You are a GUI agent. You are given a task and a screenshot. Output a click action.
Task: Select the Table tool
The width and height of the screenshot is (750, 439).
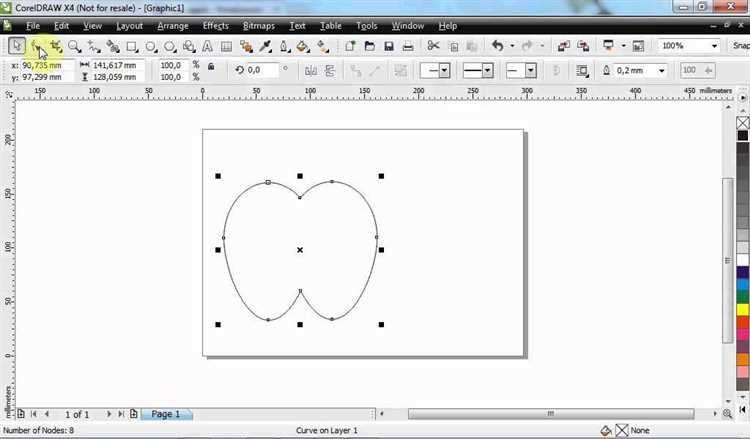[227, 46]
